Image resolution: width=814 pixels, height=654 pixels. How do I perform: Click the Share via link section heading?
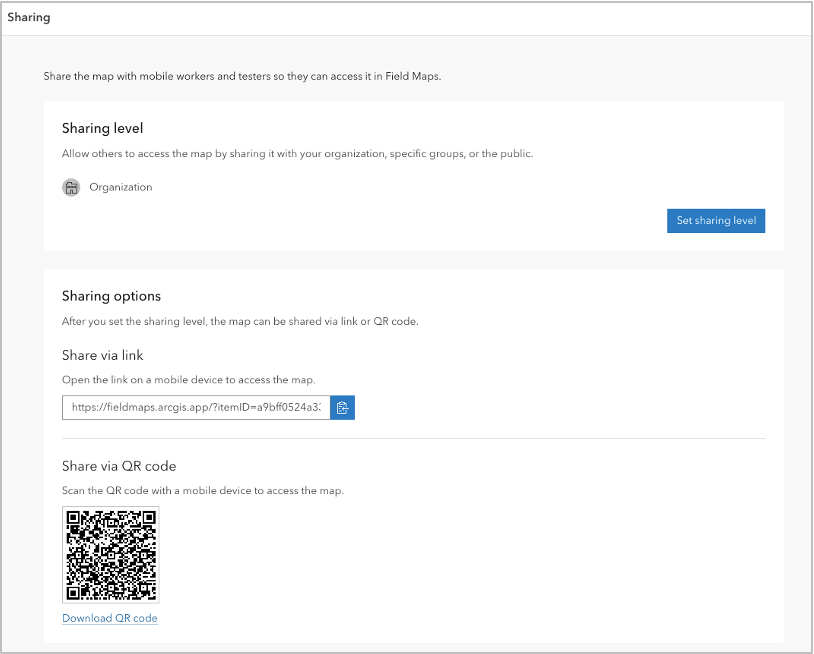pos(103,355)
